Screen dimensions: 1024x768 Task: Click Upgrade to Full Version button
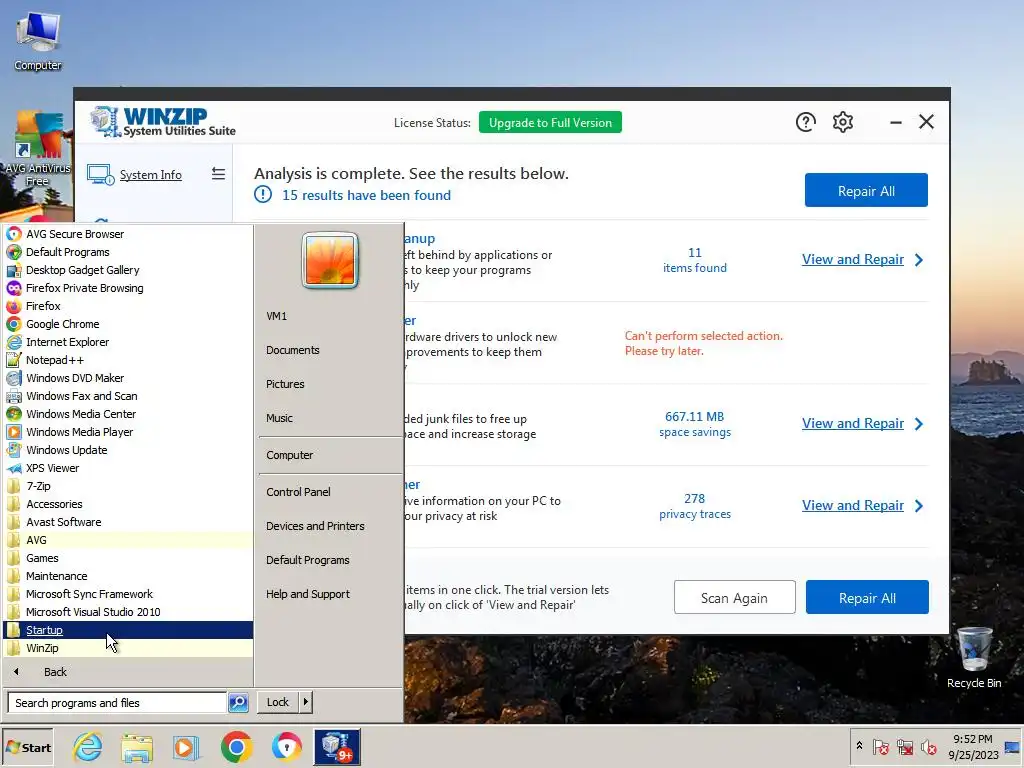tap(550, 123)
